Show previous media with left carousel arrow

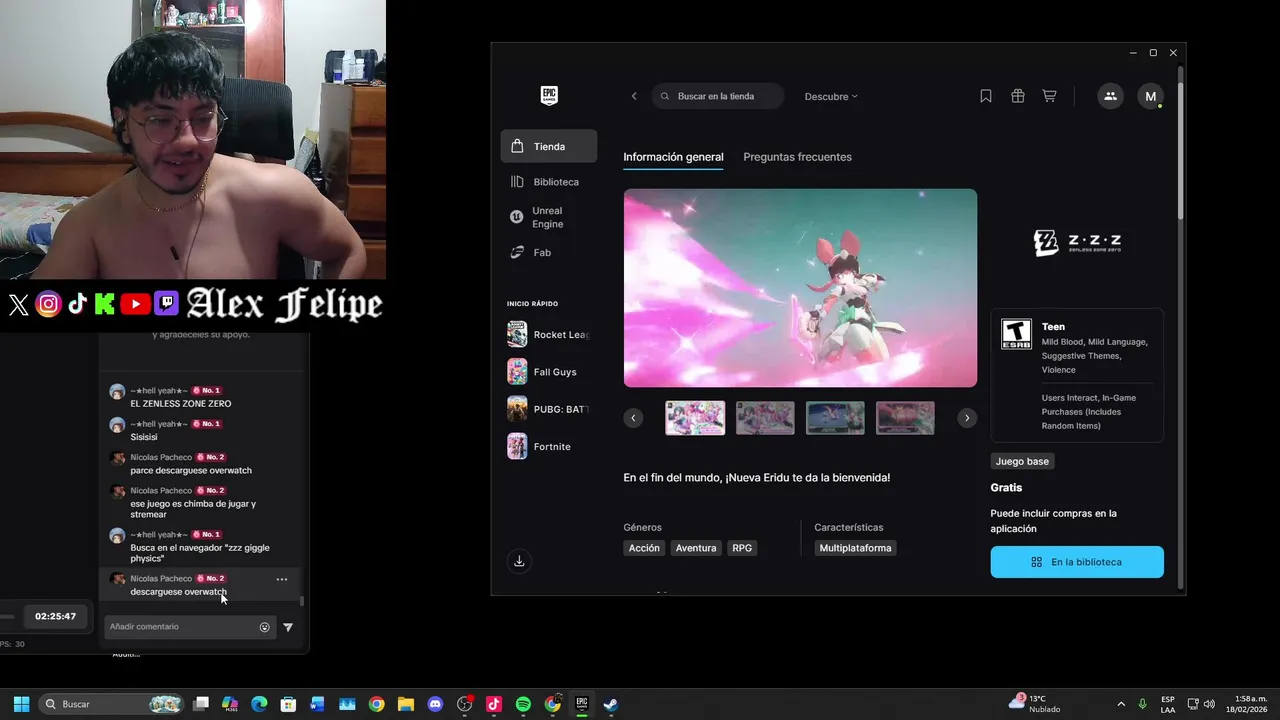[x=633, y=418]
